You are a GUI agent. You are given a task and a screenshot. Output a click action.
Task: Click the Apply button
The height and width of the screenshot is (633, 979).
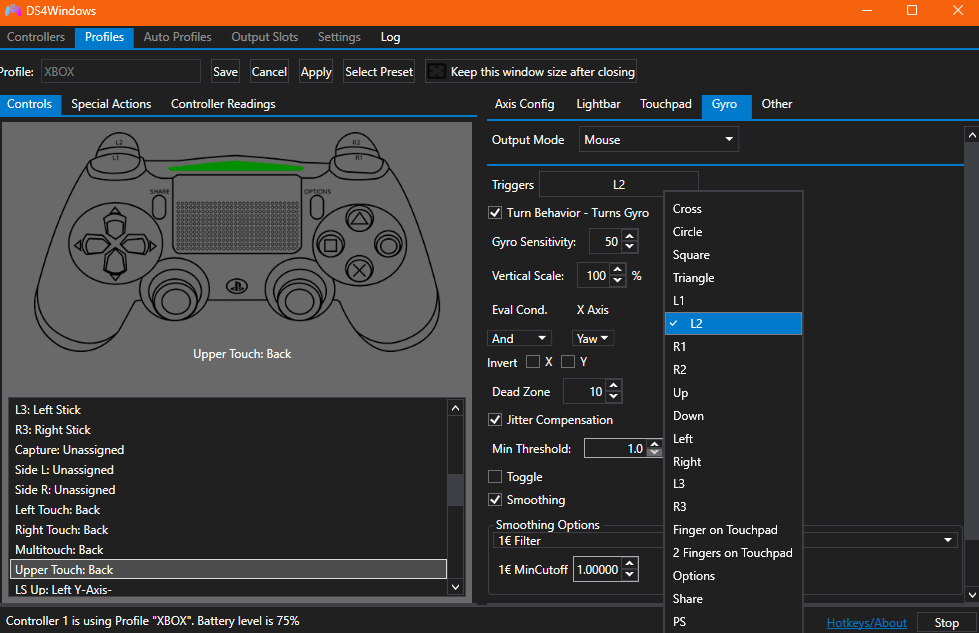316,72
